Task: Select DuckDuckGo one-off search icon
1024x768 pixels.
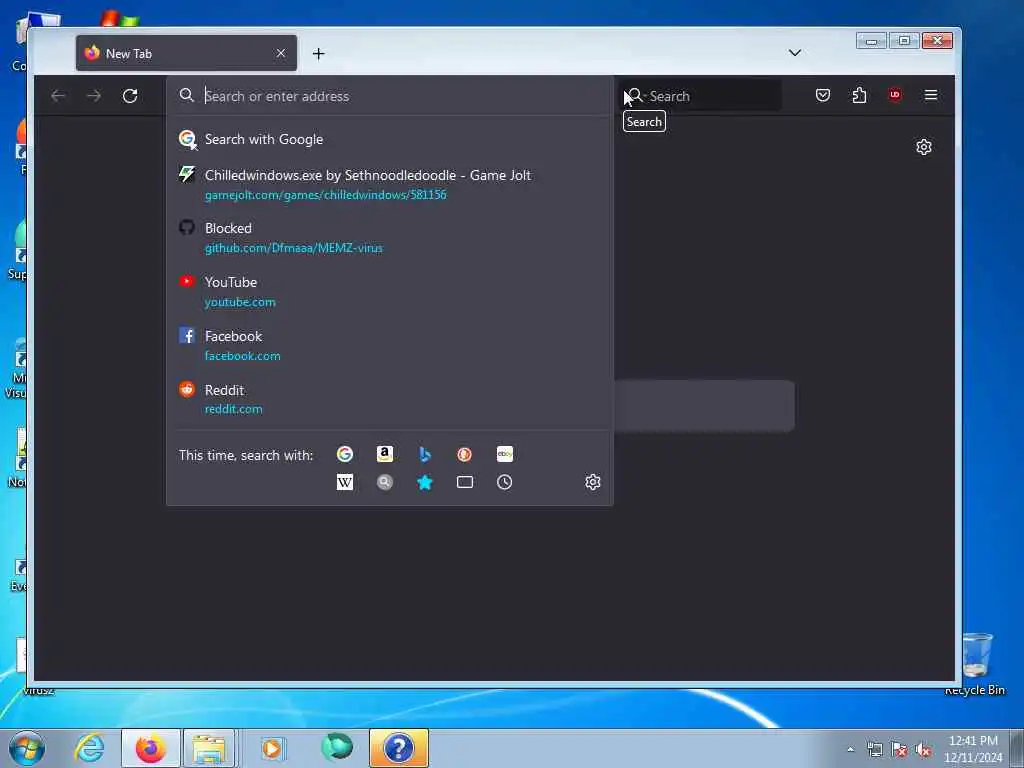Action: point(464,454)
